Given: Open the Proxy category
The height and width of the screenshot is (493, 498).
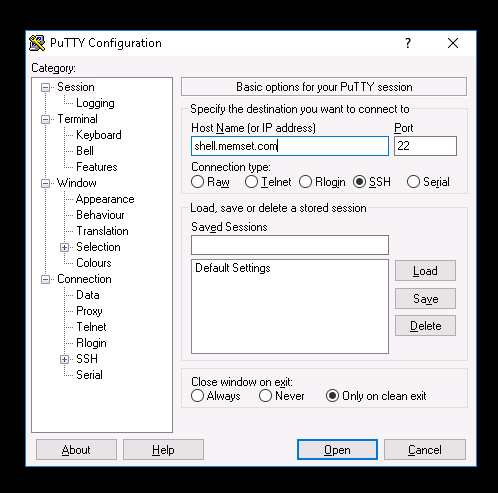Looking at the screenshot, I should pyautogui.click(x=89, y=311).
